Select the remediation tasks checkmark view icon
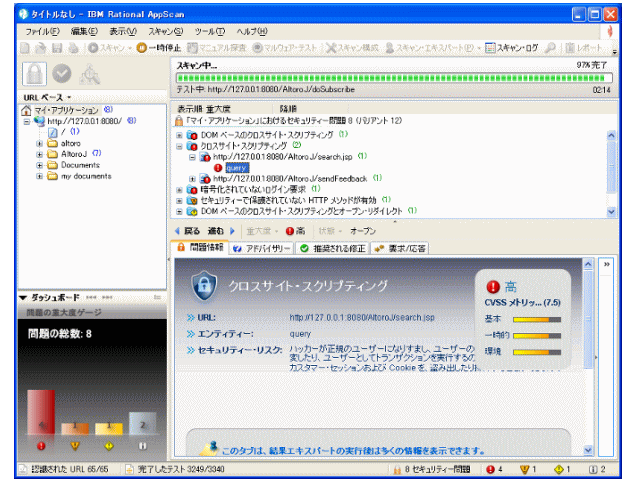The height and width of the screenshot is (480, 640). pyautogui.click(x=61, y=73)
